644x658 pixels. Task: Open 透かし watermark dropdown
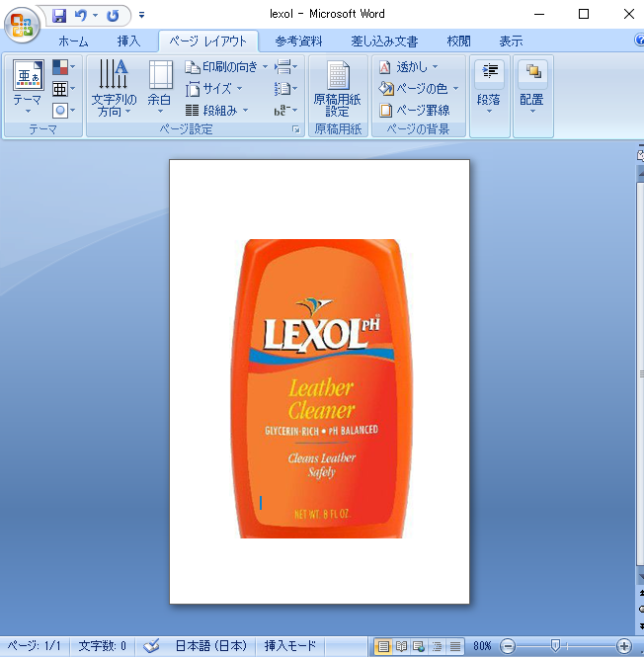[408, 66]
